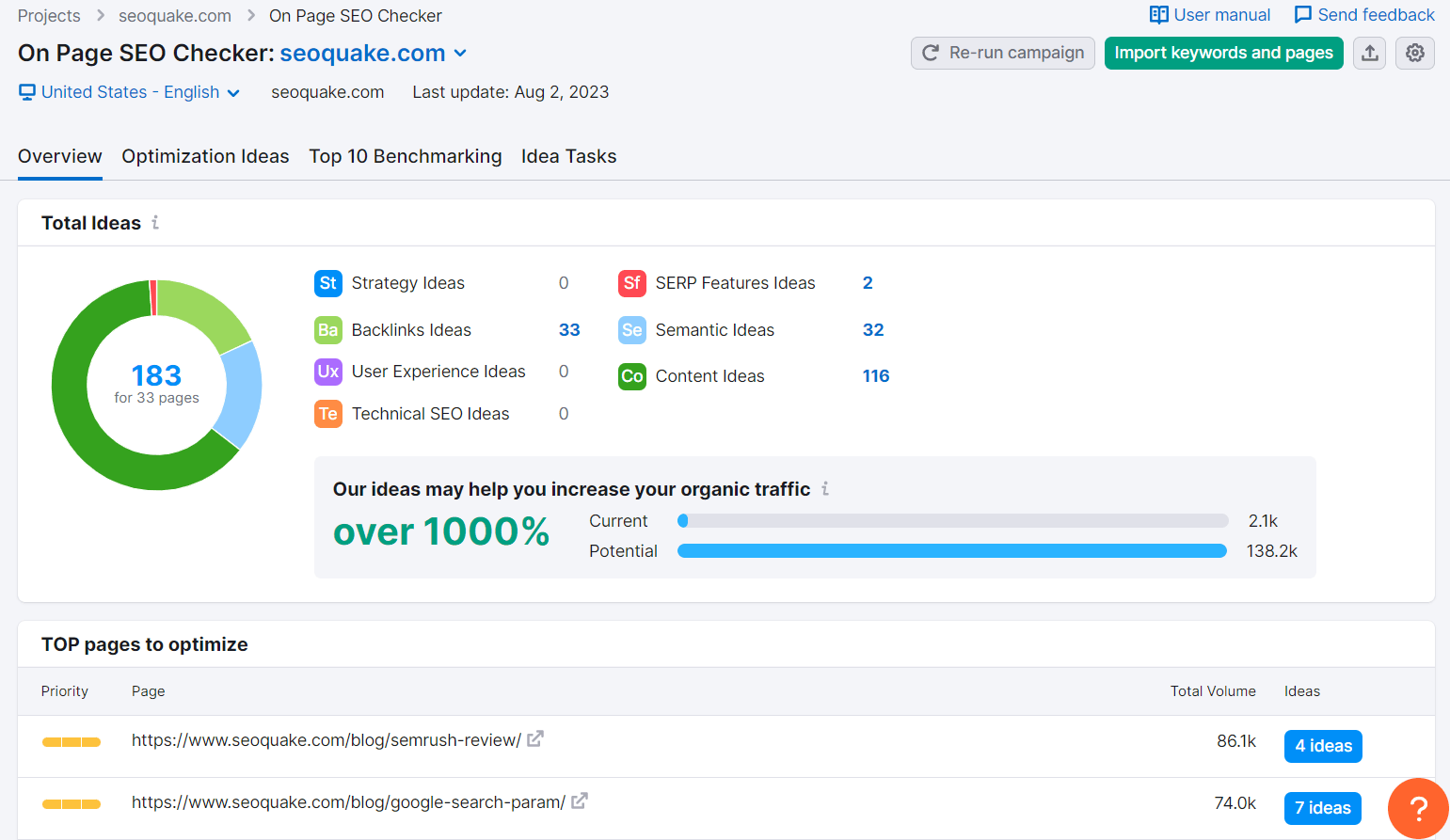This screenshot has height=840, width=1450.
Task: Click the Priority column header
Action: pos(65,691)
